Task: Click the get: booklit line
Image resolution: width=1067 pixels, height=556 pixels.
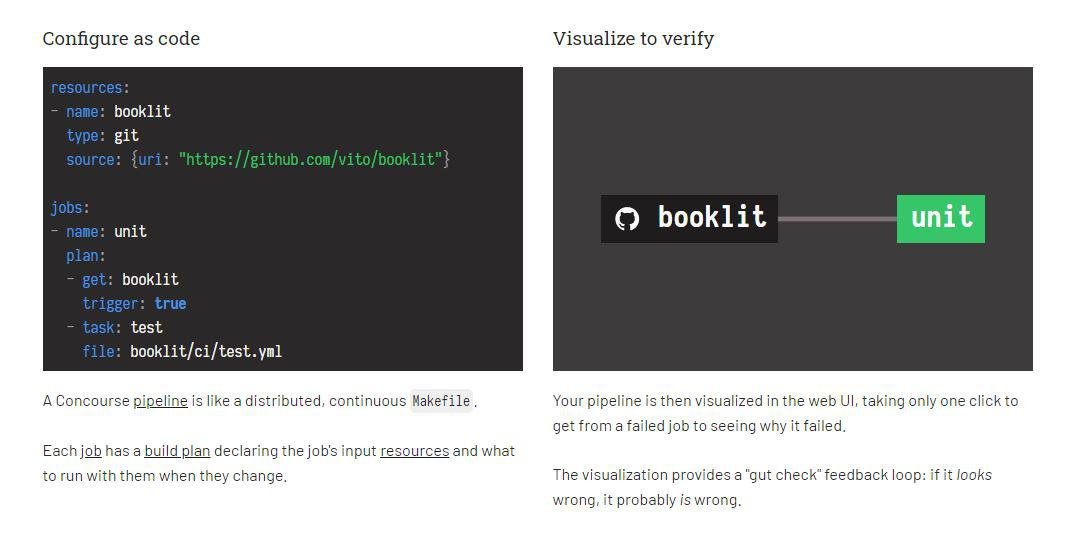Action: point(130,280)
